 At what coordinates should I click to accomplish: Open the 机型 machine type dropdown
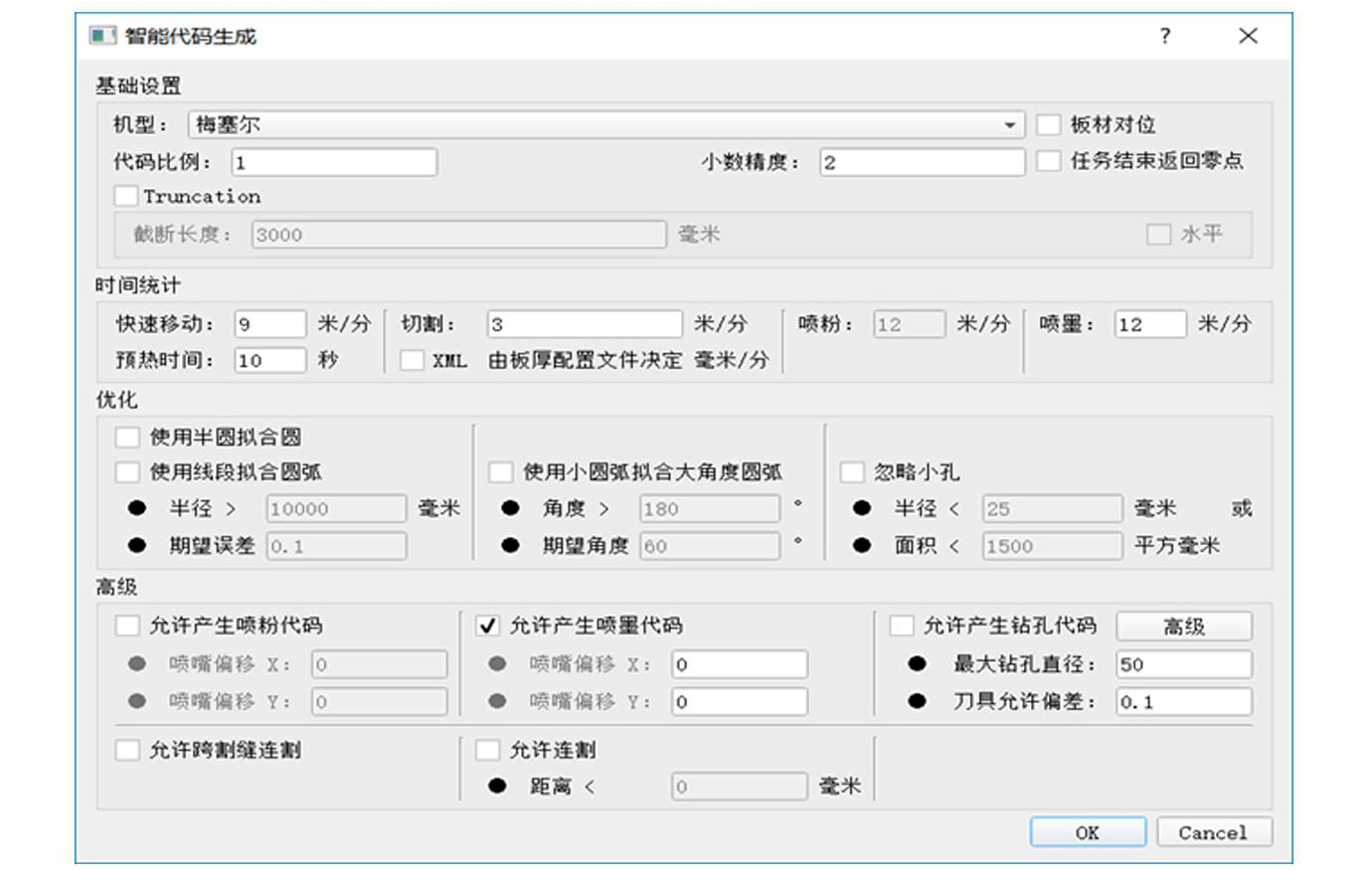click(606, 124)
